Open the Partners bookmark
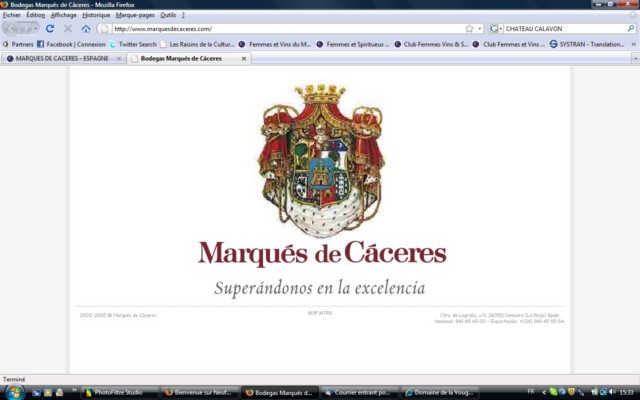The width and height of the screenshot is (640, 400). coord(18,44)
